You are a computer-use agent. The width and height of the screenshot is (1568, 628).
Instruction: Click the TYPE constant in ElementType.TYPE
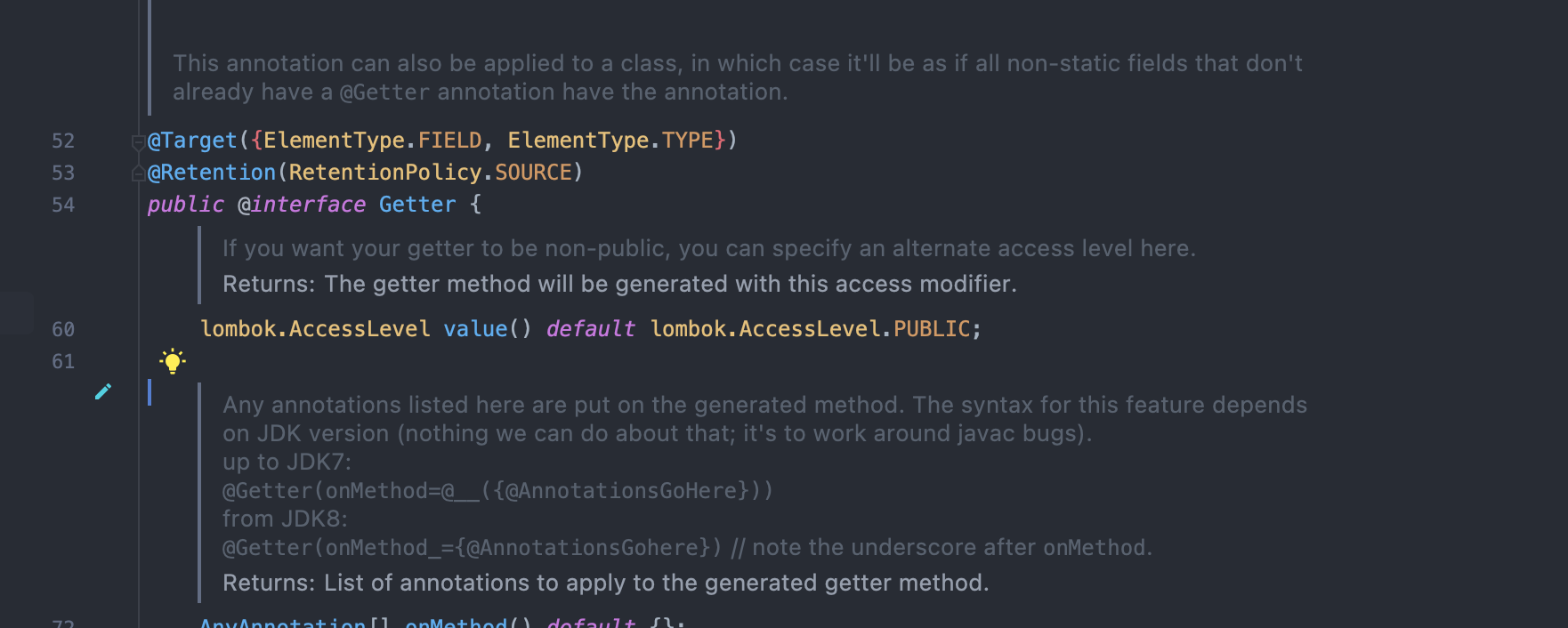[x=688, y=141]
